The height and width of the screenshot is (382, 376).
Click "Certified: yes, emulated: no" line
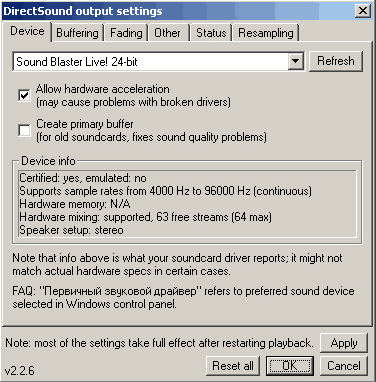pos(83,178)
